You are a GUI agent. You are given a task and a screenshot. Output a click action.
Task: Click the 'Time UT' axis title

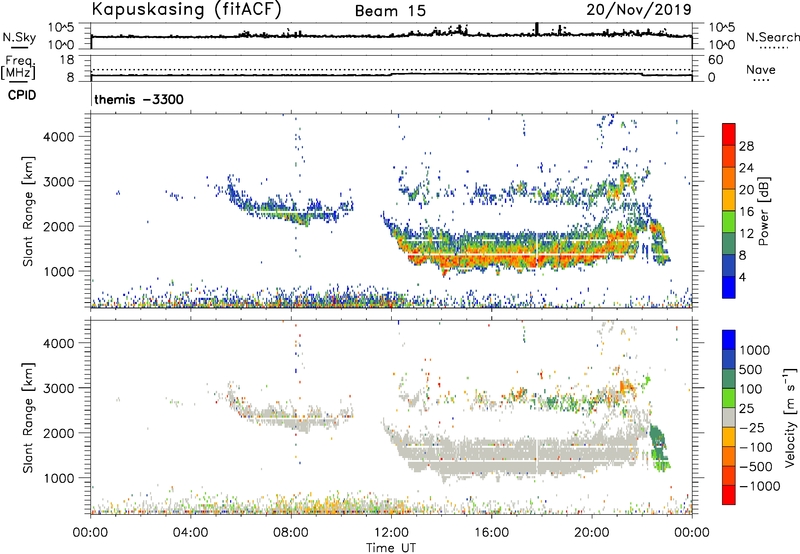pyautogui.click(x=391, y=548)
